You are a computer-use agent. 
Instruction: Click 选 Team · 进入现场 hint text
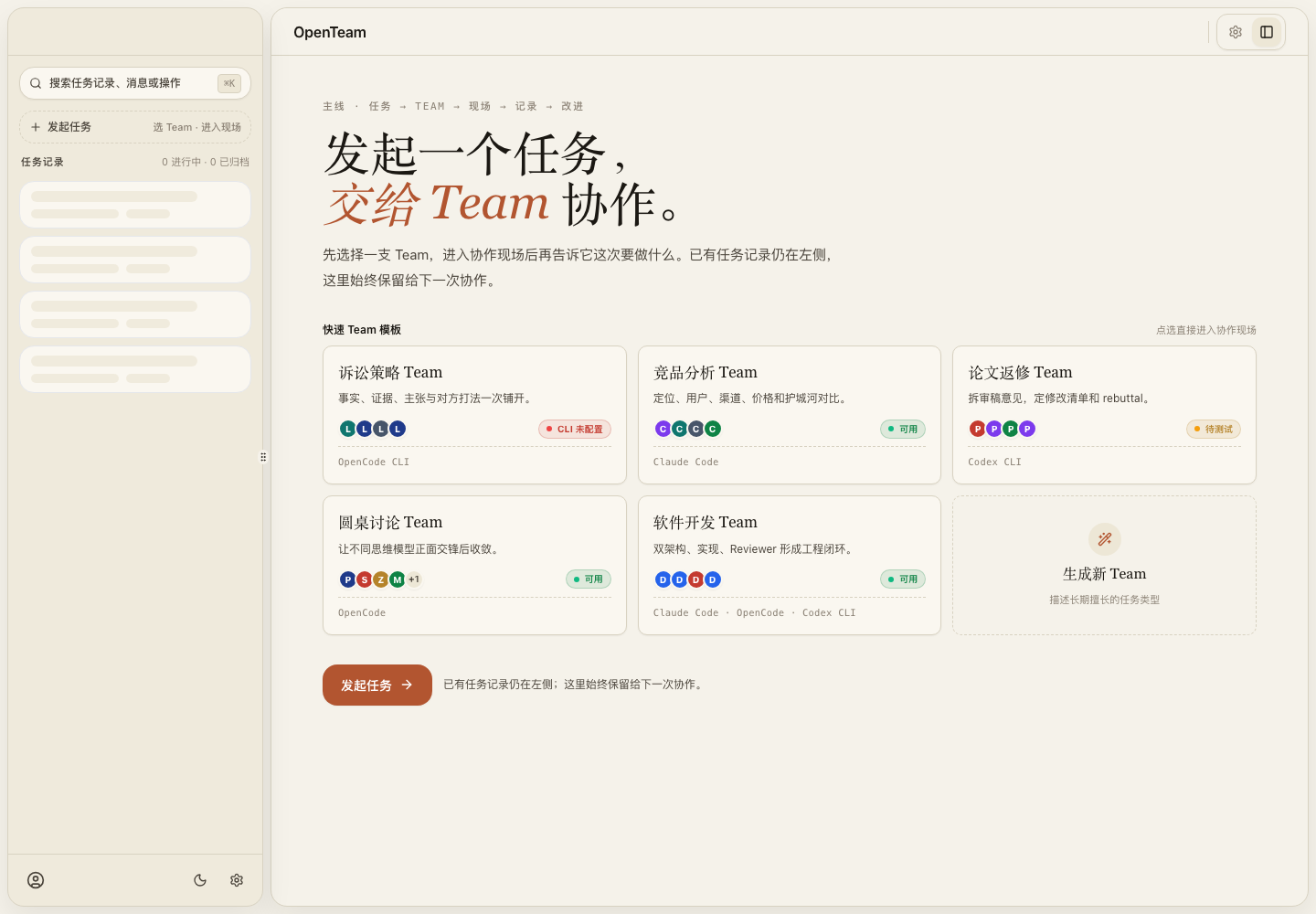[197, 127]
